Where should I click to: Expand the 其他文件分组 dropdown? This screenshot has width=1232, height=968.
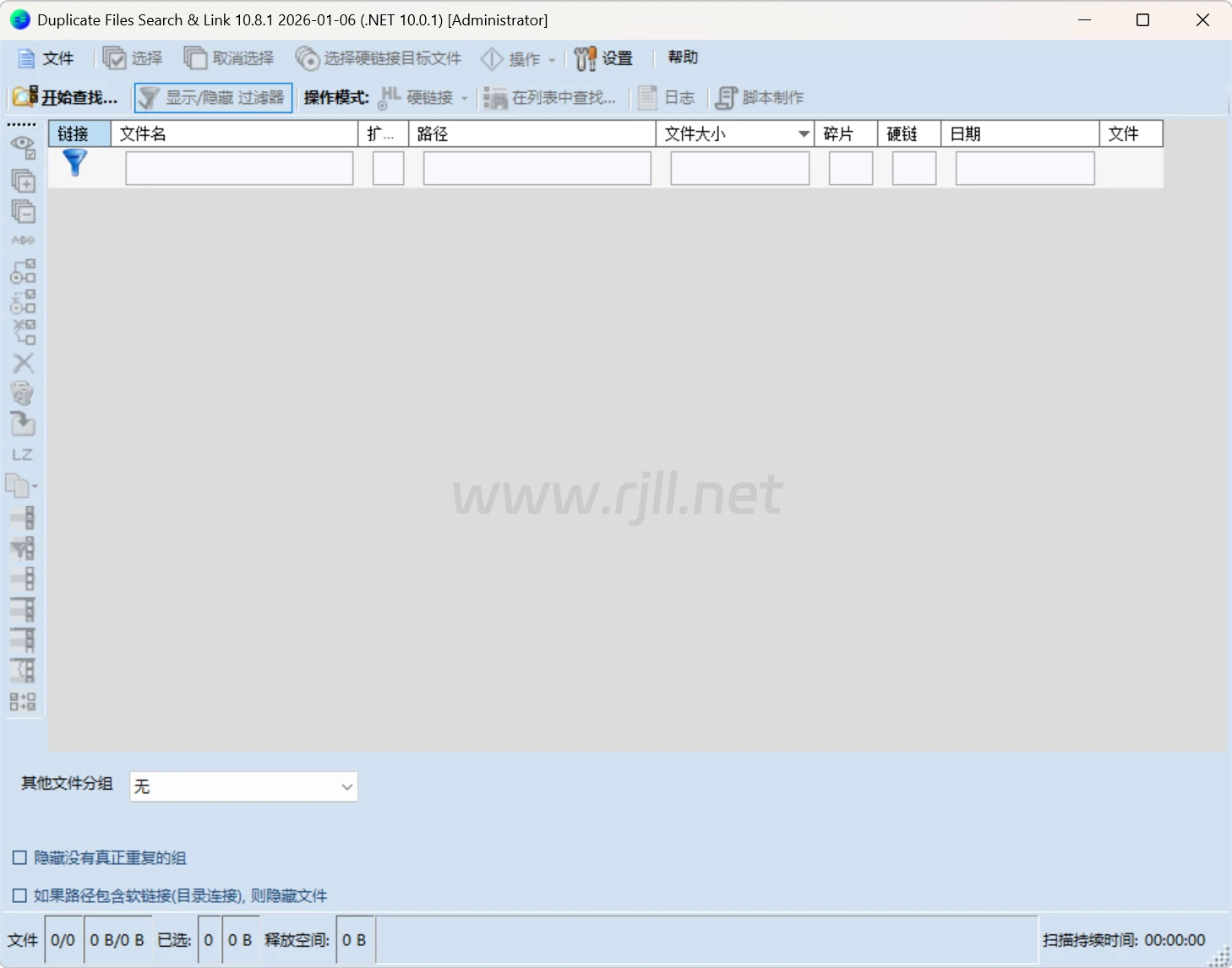(243, 787)
